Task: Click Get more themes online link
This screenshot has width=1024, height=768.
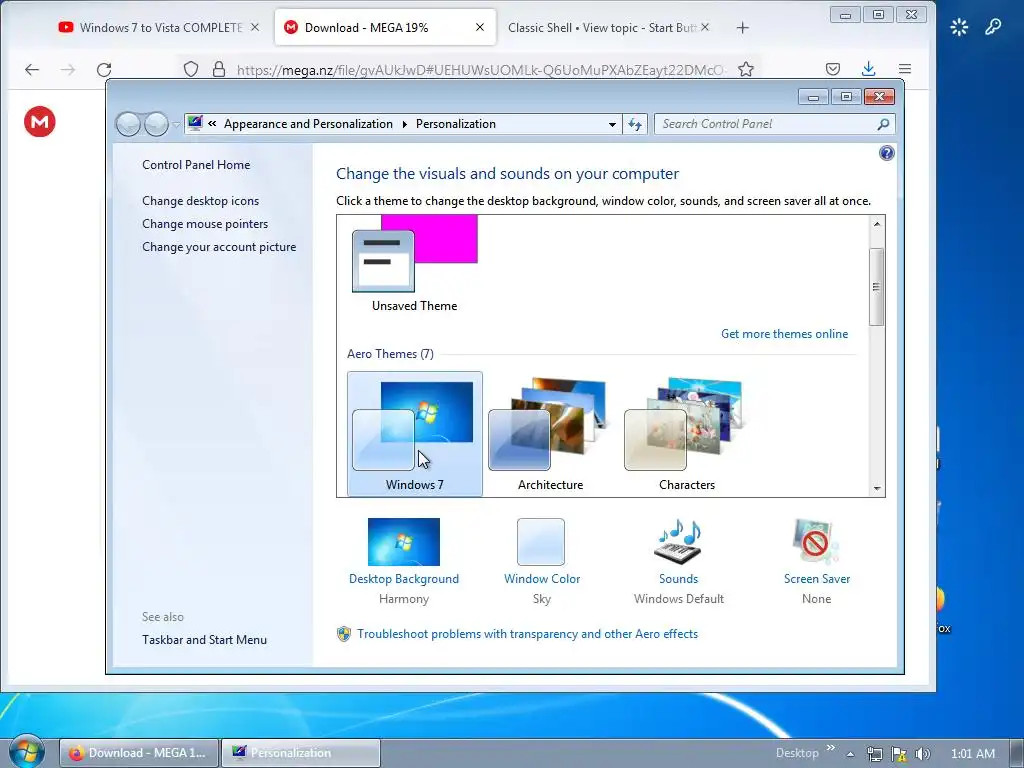Action: tap(784, 334)
